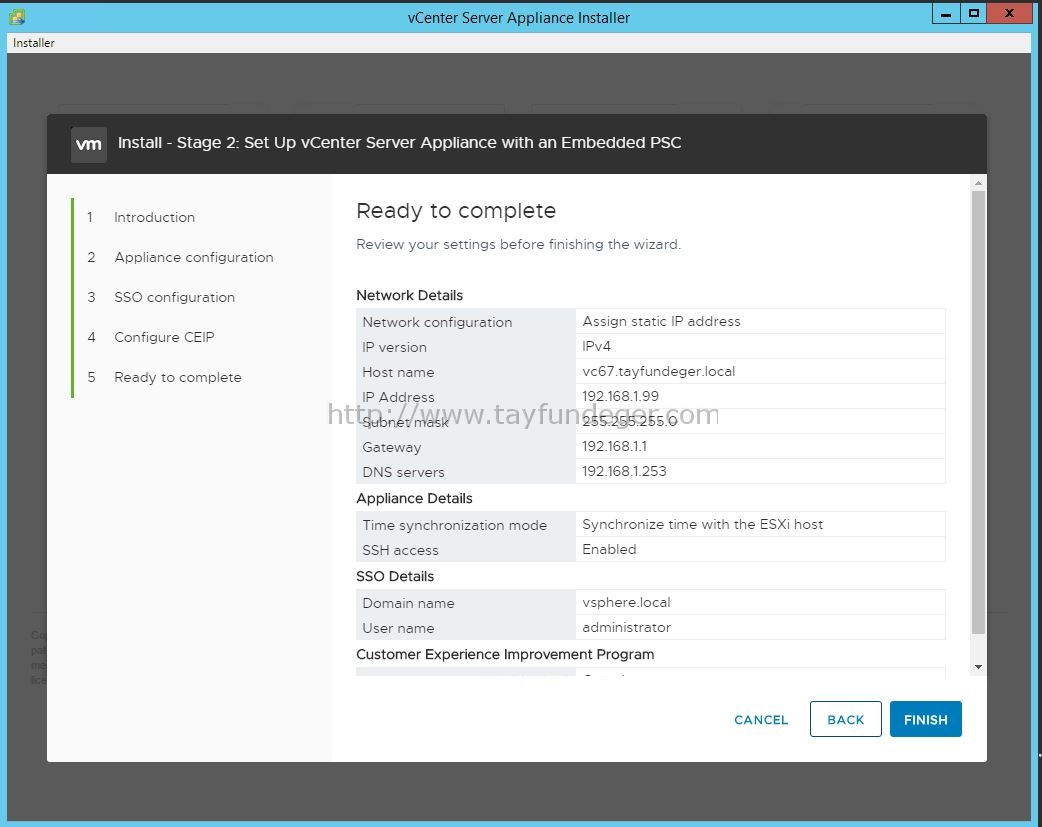Click the Stage 2 dialog title
Screen dimensions: 1042x827
[399, 142]
